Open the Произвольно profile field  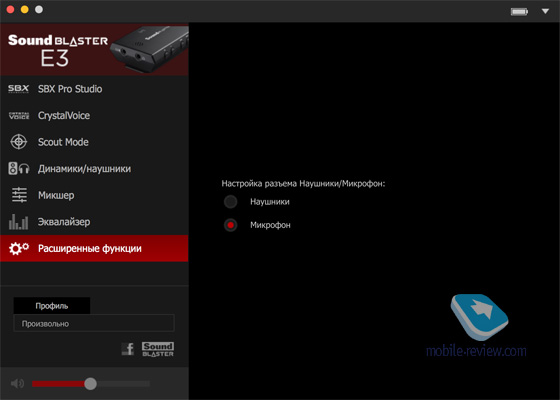tap(94, 323)
